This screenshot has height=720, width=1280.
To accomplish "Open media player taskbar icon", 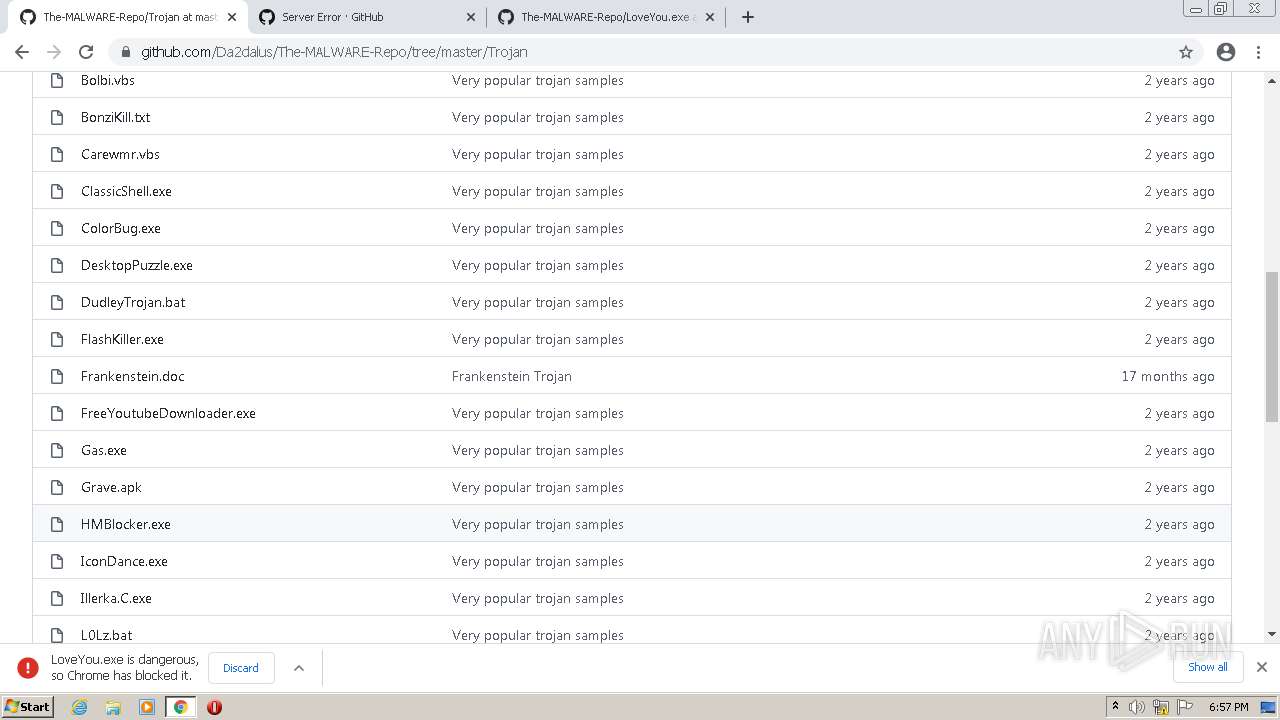I will click(147, 707).
